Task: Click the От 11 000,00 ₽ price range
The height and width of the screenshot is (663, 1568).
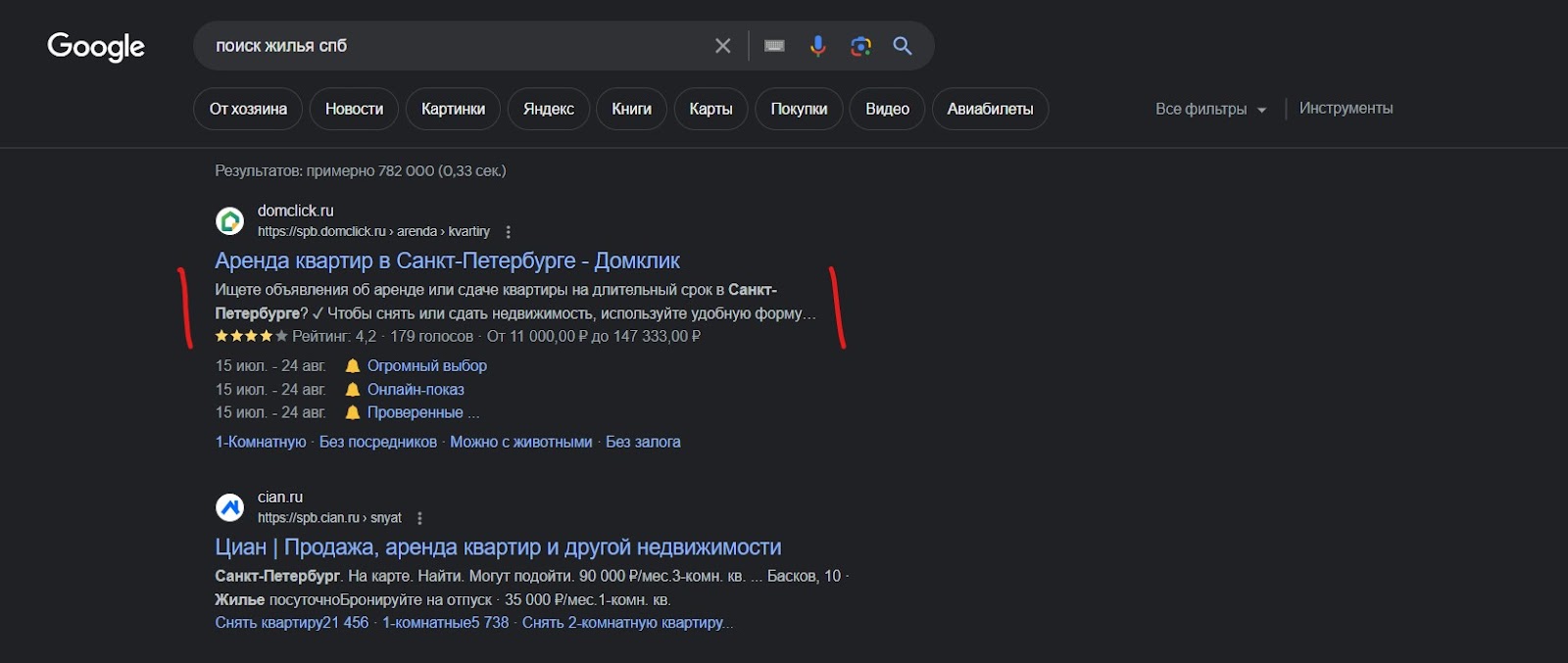Action: coord(594,336)
